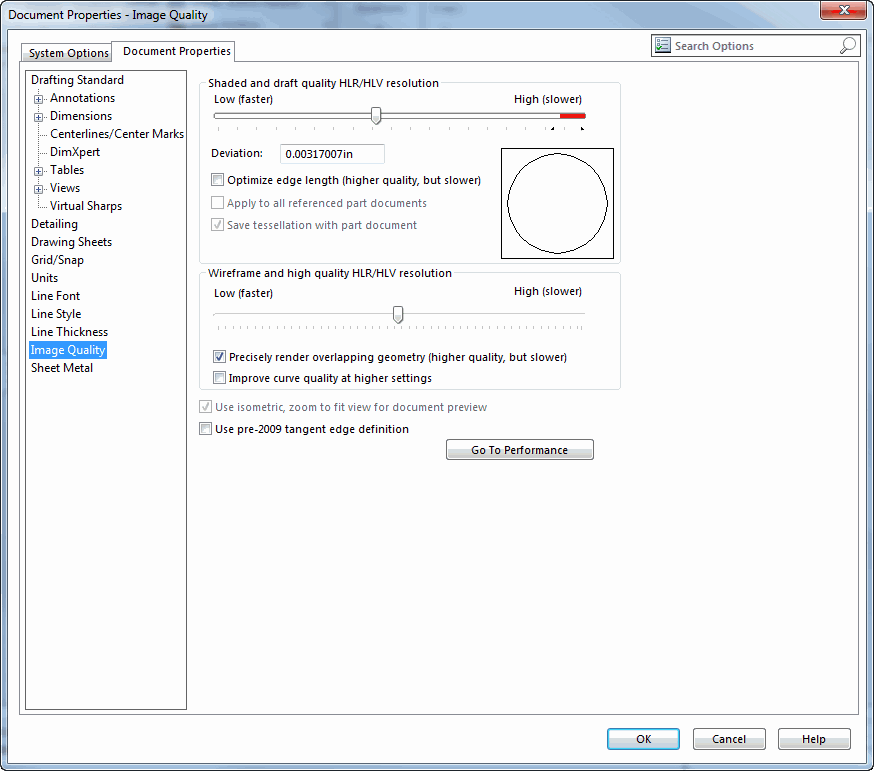Select Annotations in the tree

pos(82,98)
